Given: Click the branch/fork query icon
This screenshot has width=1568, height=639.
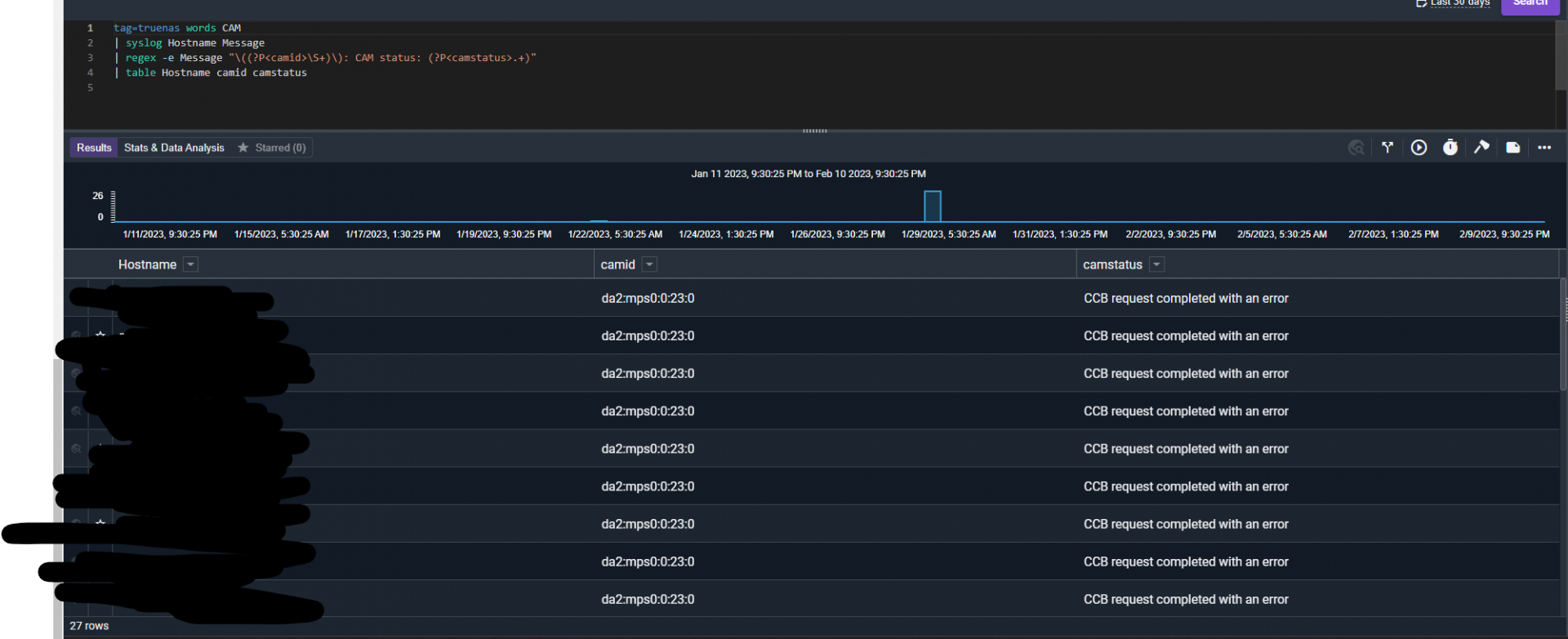Looking at the screenshot, I should [1388, 148].
